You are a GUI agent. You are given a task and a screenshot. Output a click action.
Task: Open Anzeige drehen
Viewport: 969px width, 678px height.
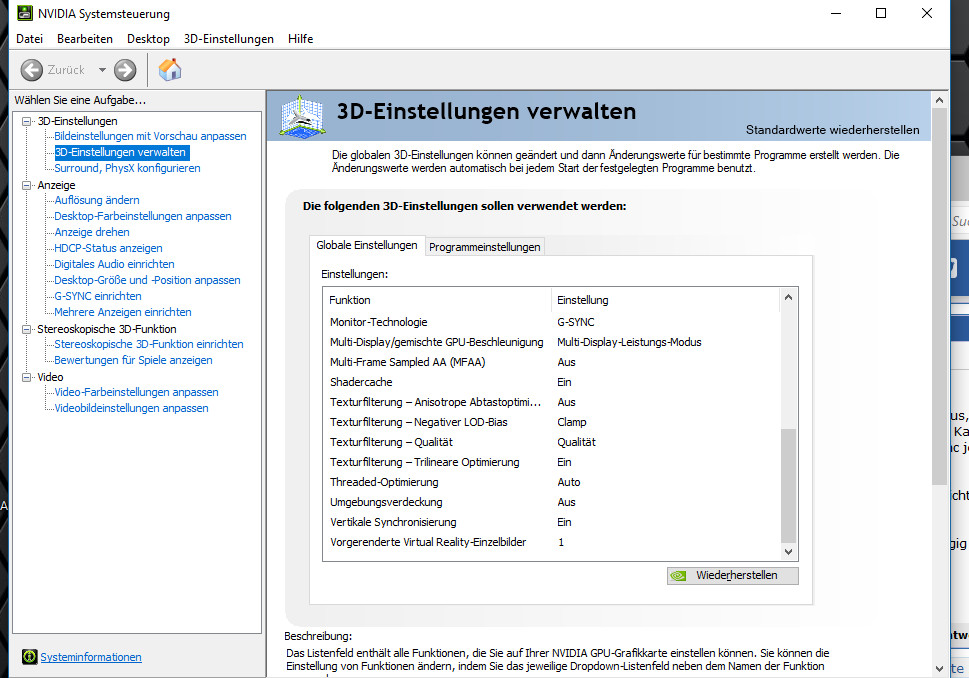[x=92, y=232]
